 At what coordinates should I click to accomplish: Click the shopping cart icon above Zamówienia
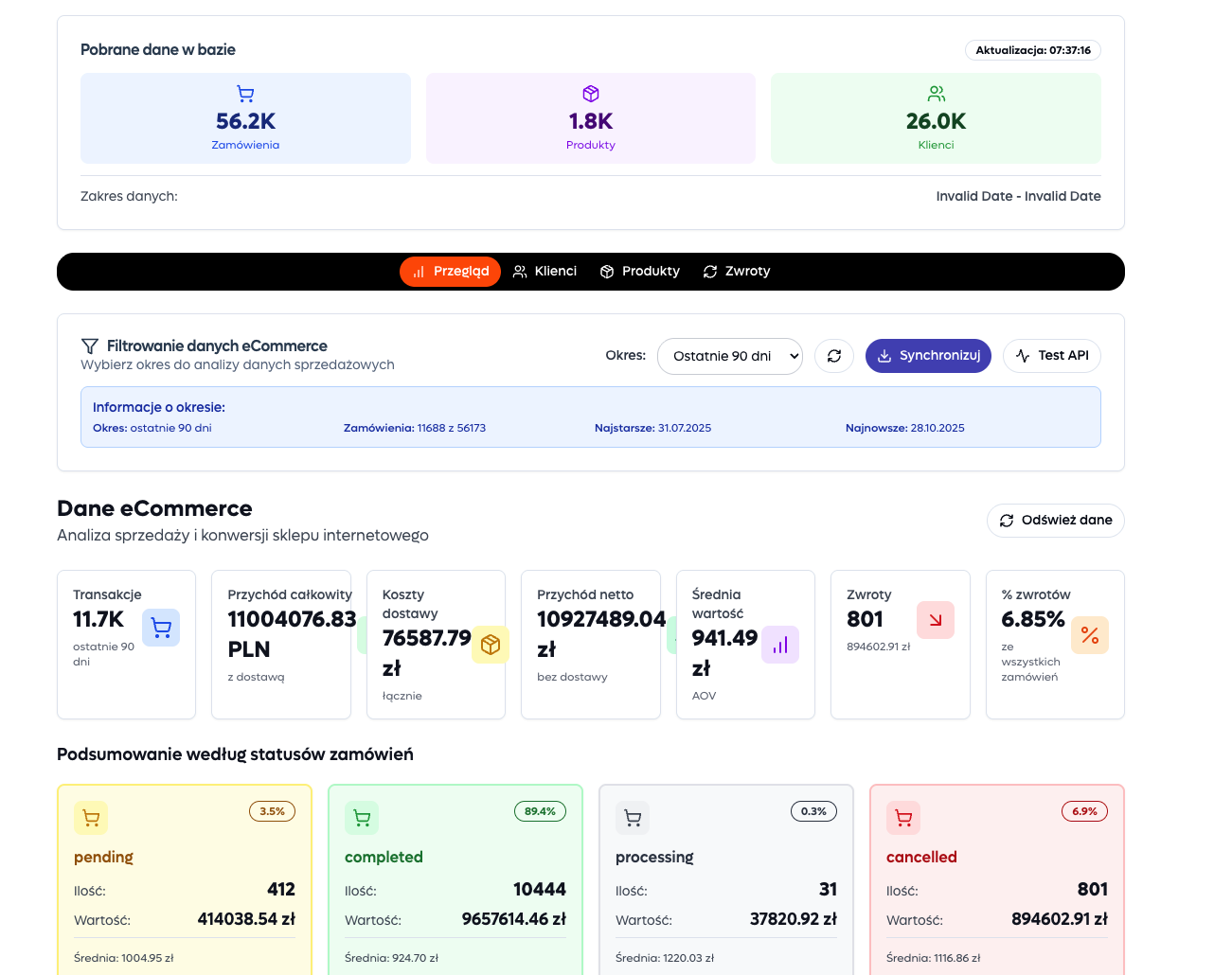(x=245, y=94)
